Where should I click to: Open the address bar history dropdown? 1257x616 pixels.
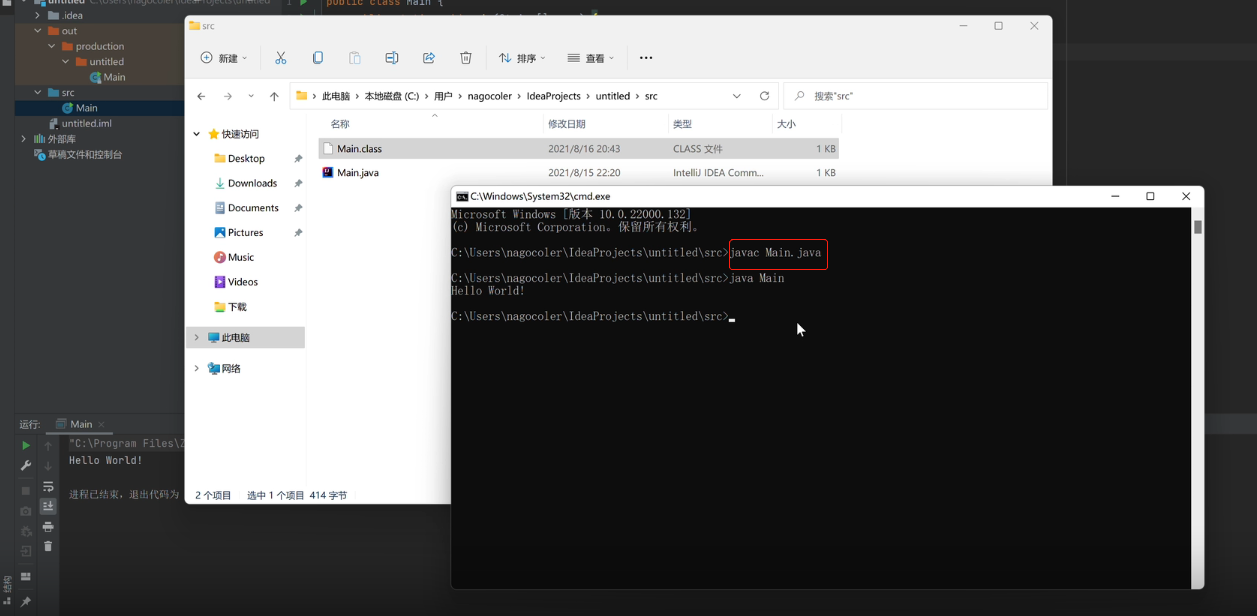click(737, 96)
